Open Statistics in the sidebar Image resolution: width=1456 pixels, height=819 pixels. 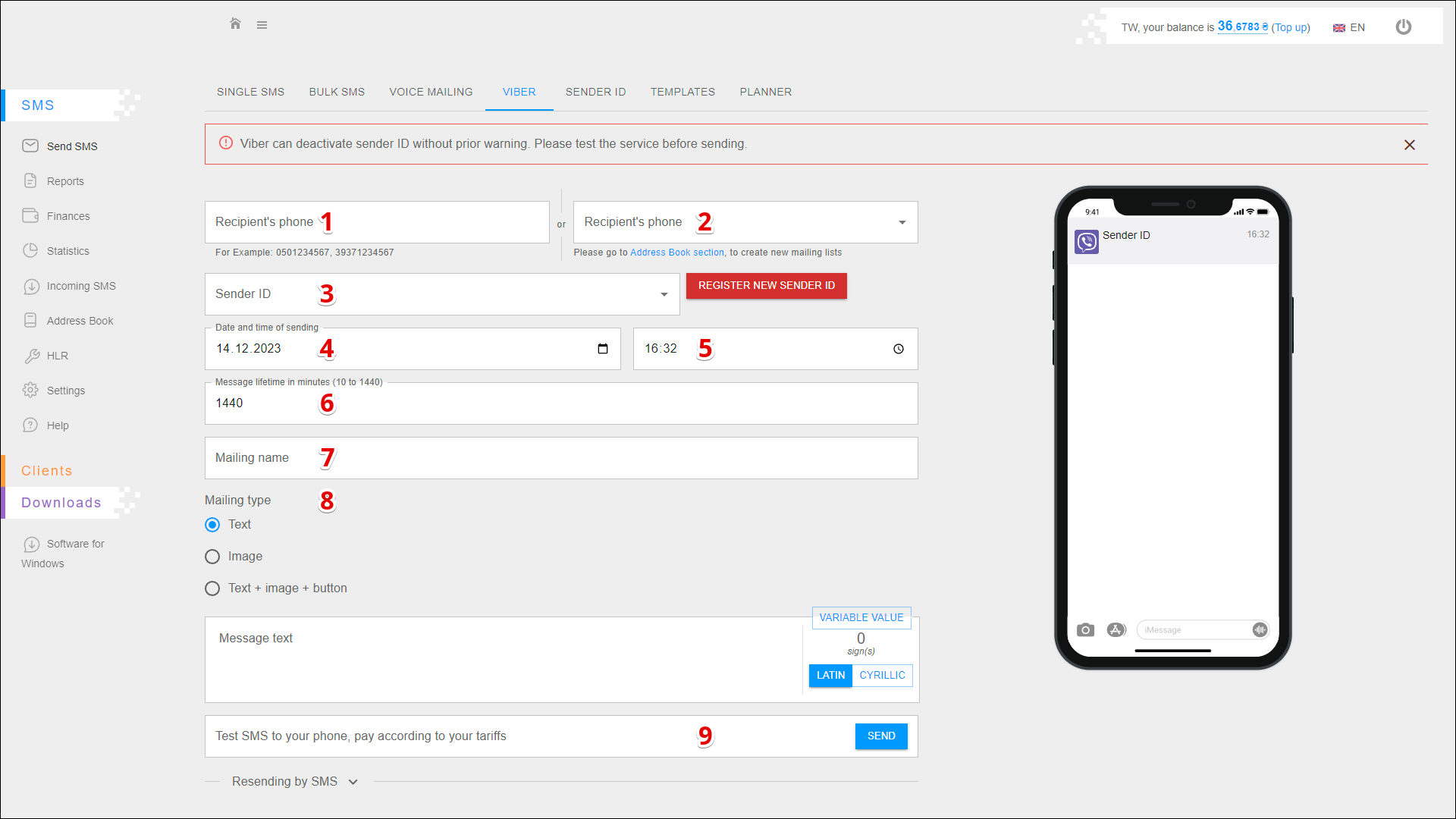67,251
